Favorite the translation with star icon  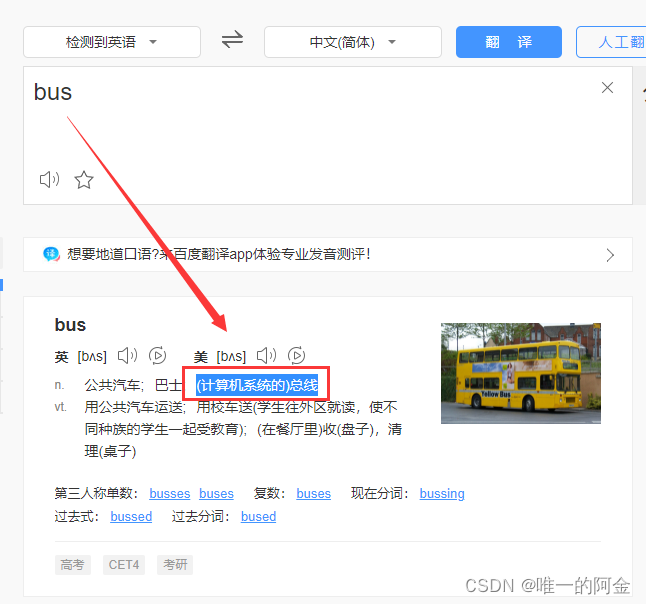point(84,180)
